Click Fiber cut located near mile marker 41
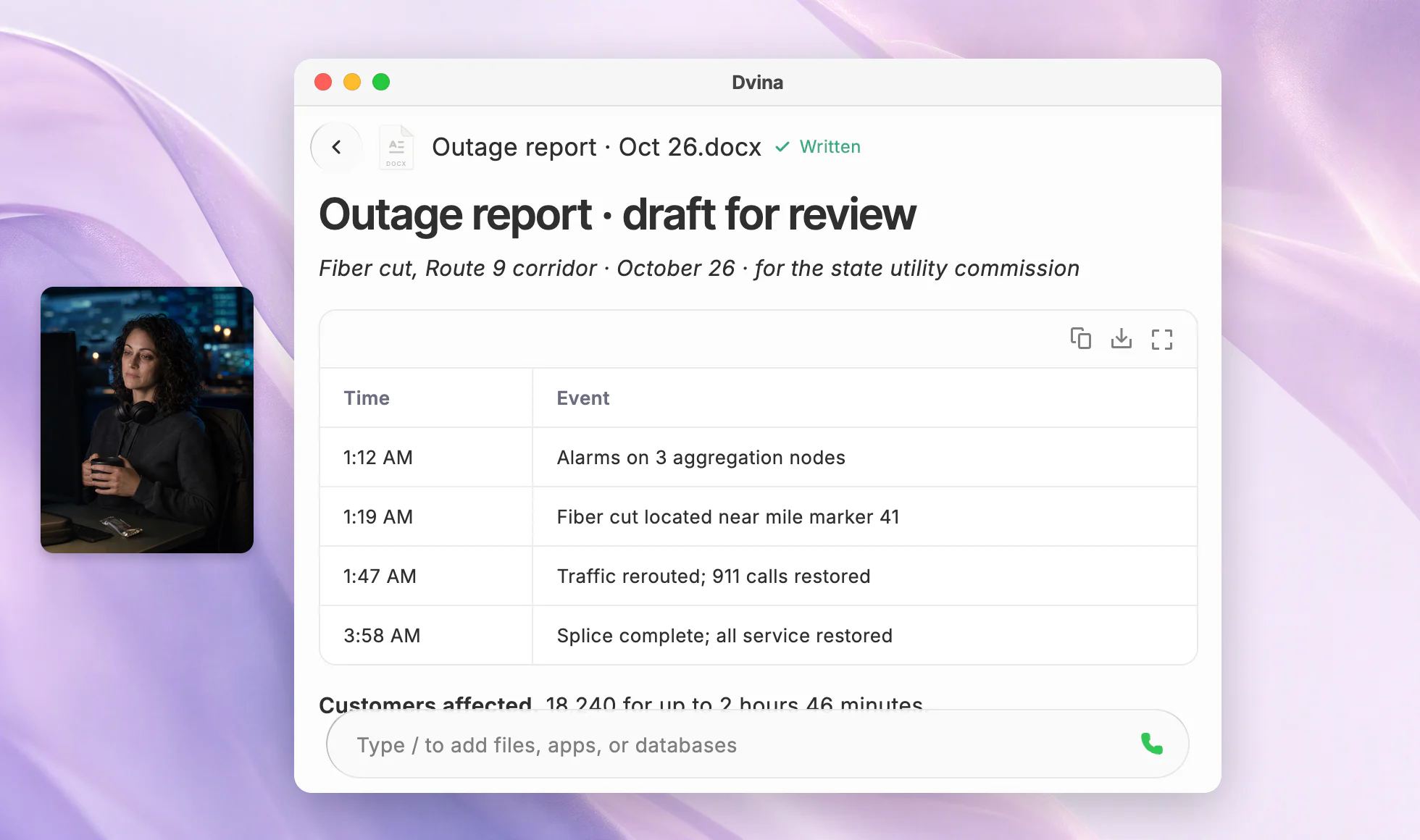The height and width of the screenshot is (840, 1420). [727, 517]
